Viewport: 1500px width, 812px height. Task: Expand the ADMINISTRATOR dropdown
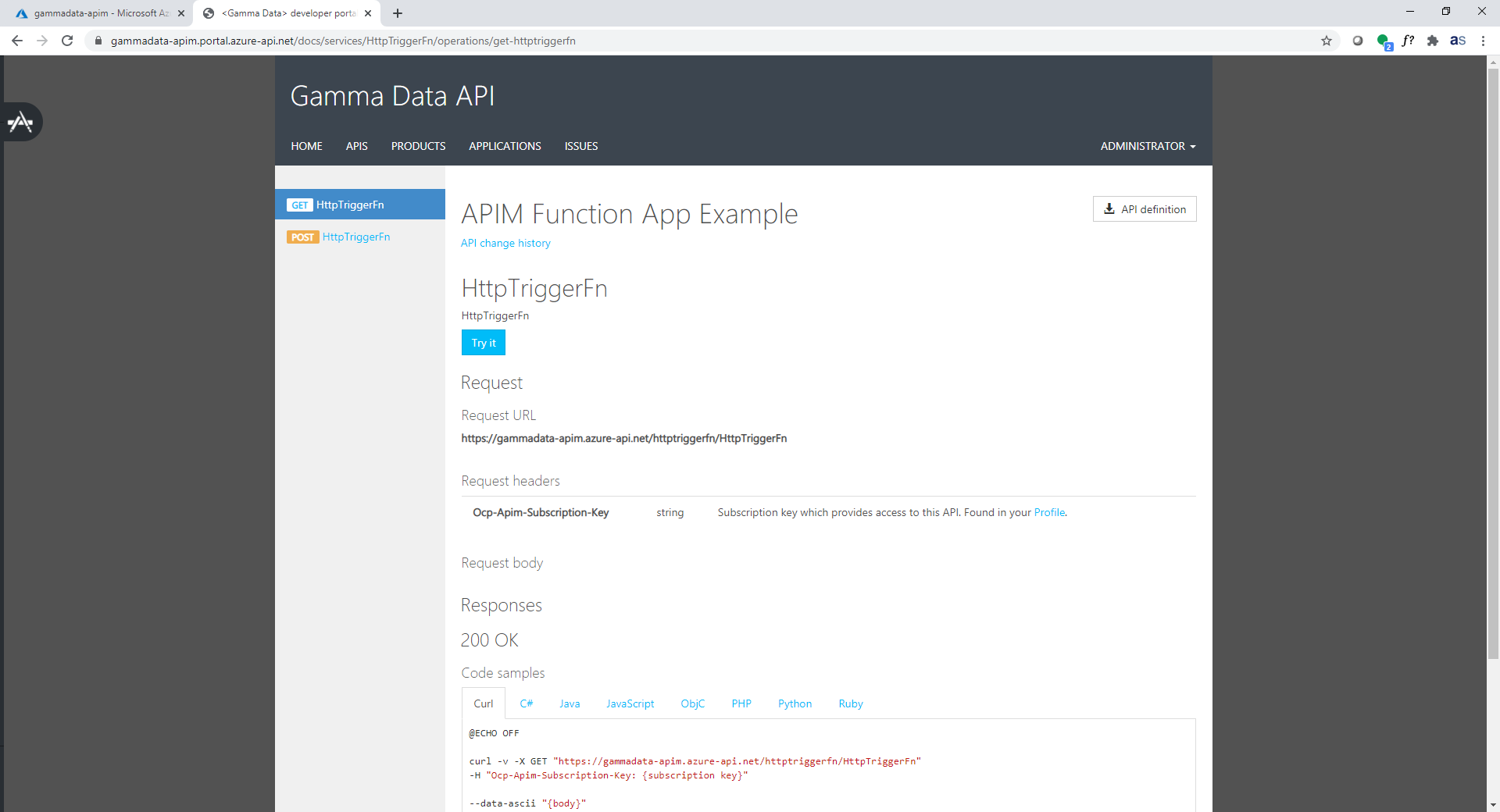tap(1148, 146)
